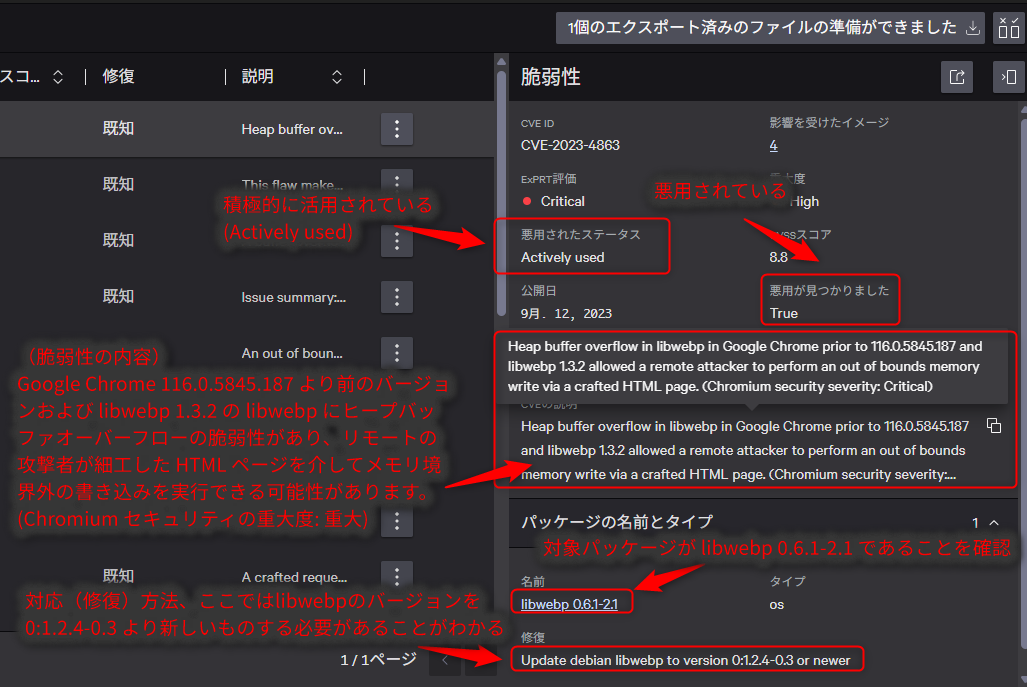
Task: Open the affected images link showing 4
Action: pos(773,145)
